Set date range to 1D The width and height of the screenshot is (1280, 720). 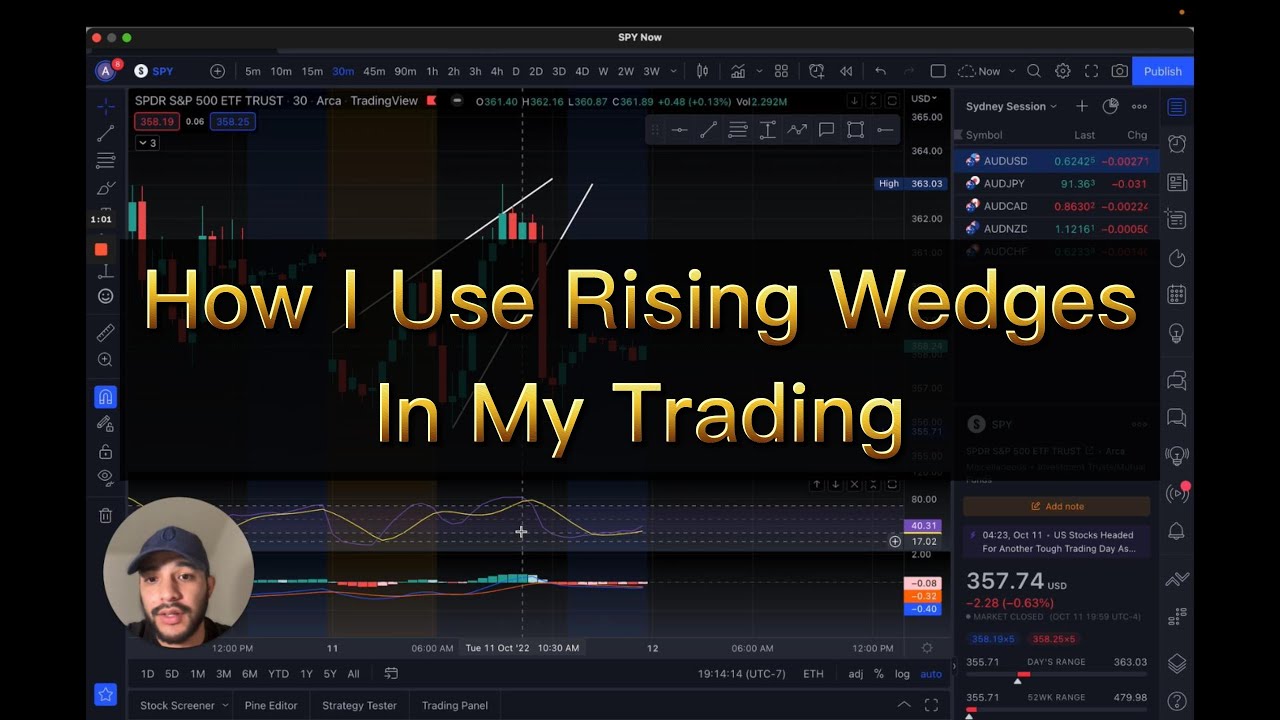tap(147, 674)
